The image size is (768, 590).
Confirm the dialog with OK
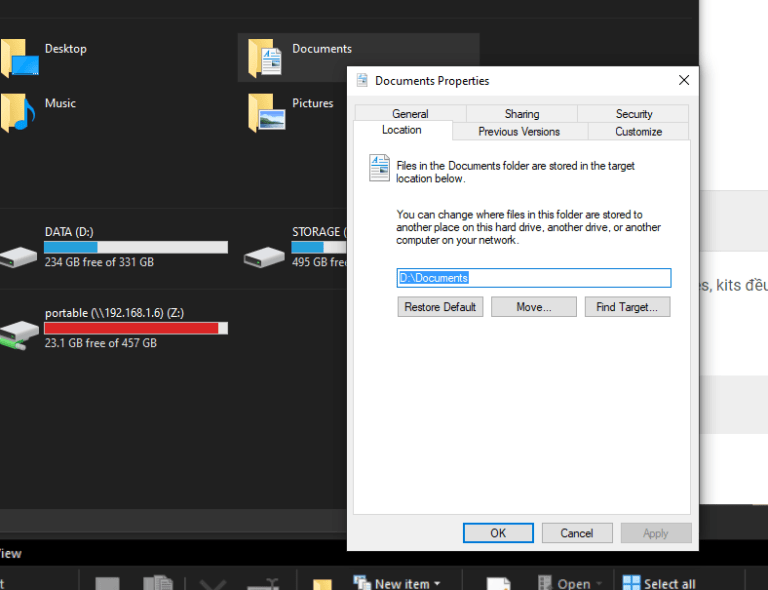pos(498,533)
